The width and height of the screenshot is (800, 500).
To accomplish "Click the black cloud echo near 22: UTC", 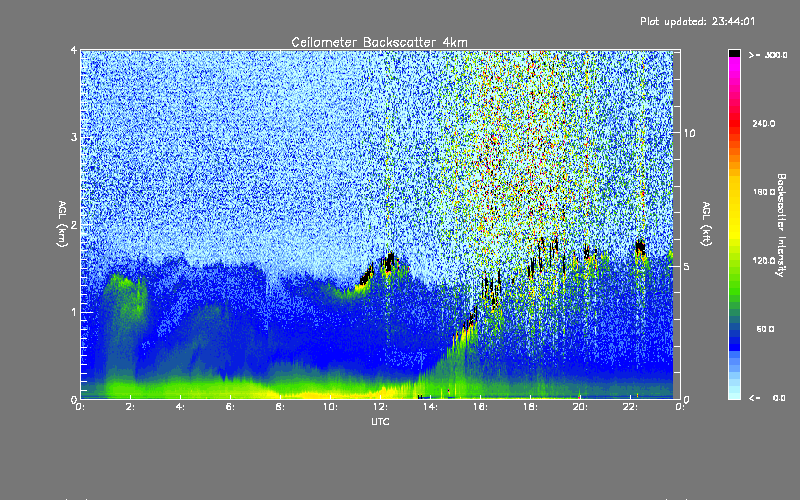I will point(640,247).
